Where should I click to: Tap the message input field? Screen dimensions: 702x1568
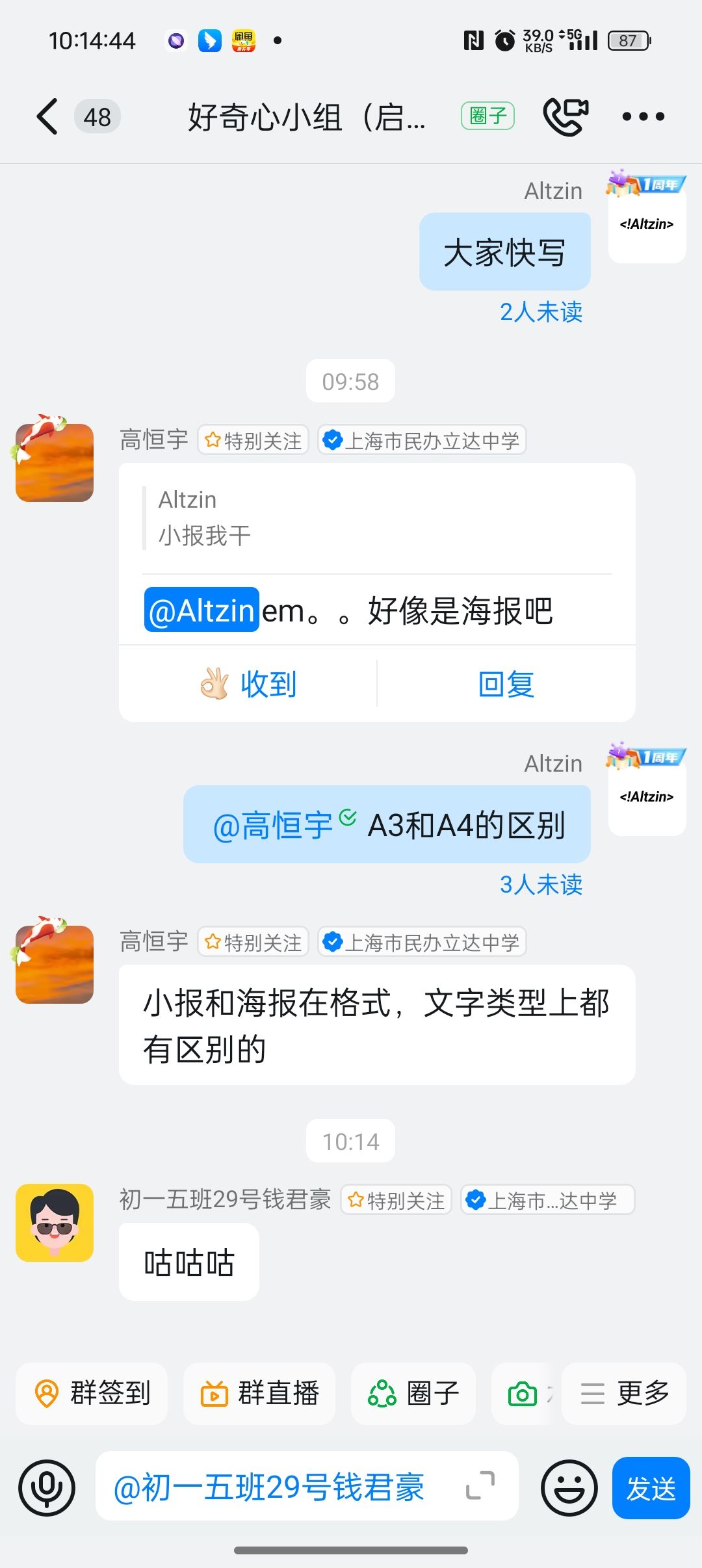(307, 1486)
